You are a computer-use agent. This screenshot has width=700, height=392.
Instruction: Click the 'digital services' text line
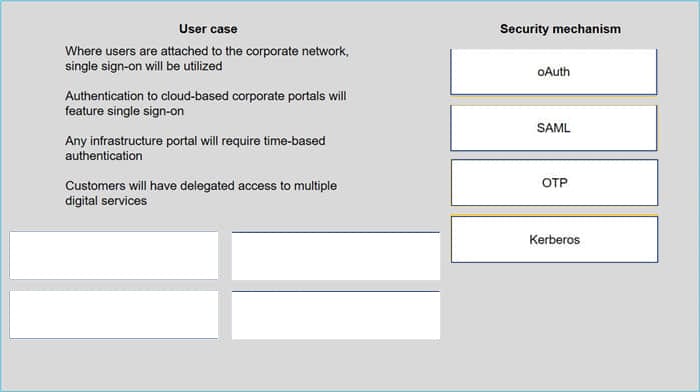(x=106, y=201)
